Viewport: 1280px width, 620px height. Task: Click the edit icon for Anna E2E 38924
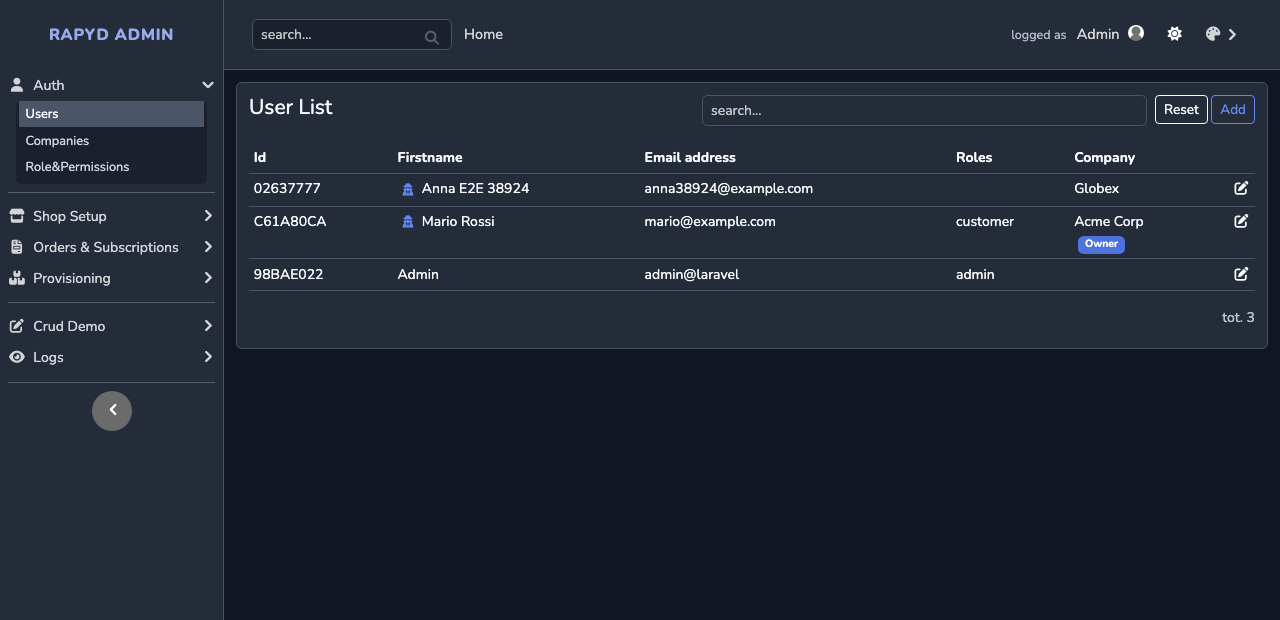coord(1241,188)
